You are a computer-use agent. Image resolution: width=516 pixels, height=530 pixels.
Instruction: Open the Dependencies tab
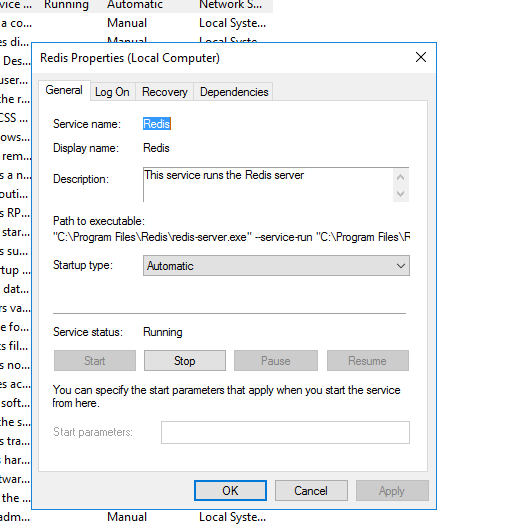point(234,92)
